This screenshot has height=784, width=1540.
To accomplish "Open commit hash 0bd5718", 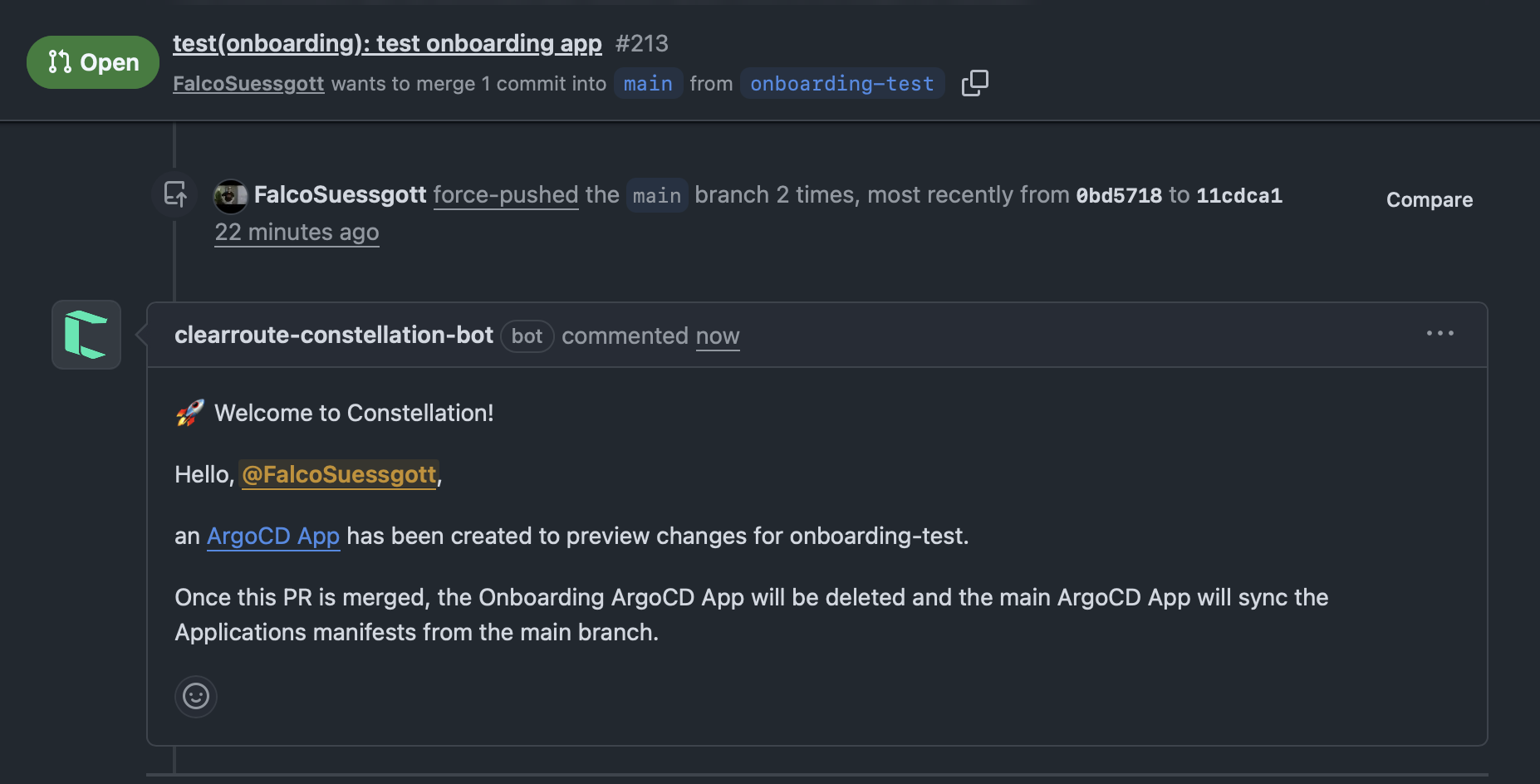I will (x=1118, y=195).
